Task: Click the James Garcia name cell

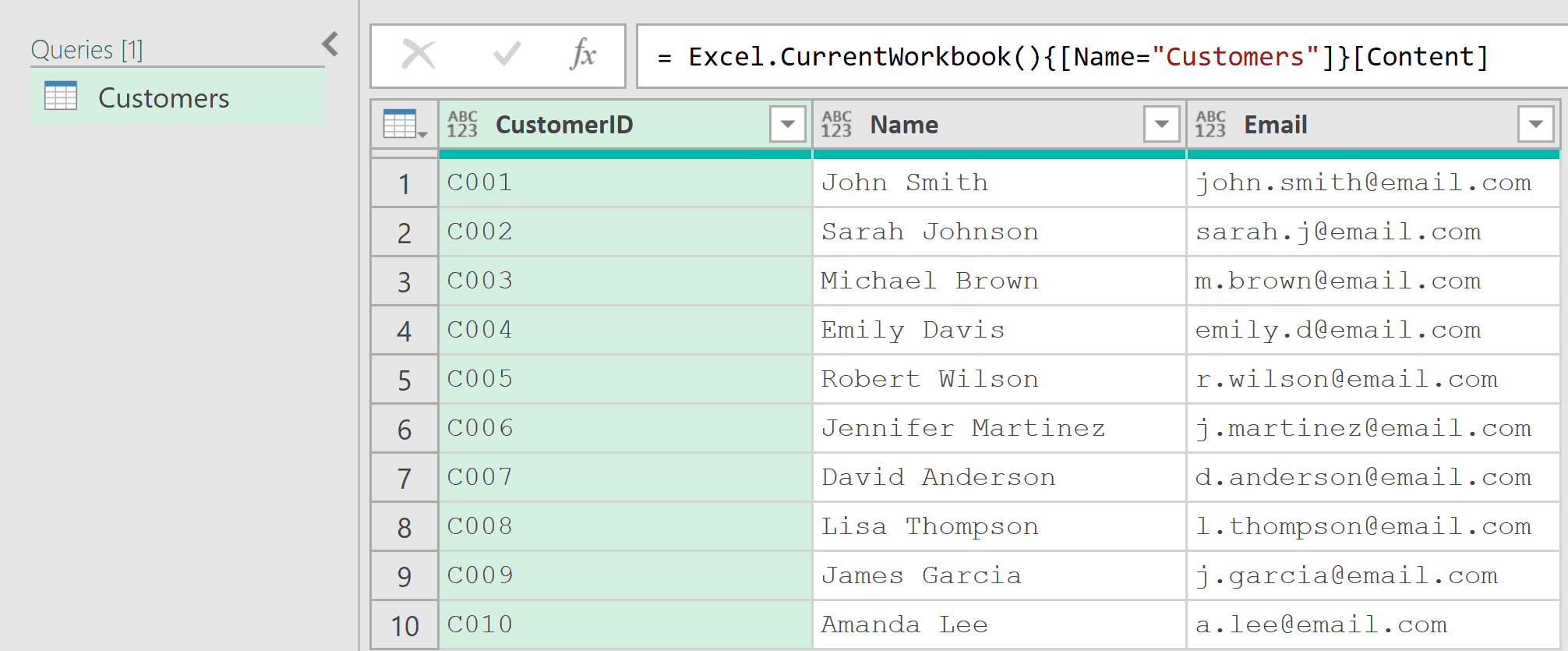Action: [999, 576]
